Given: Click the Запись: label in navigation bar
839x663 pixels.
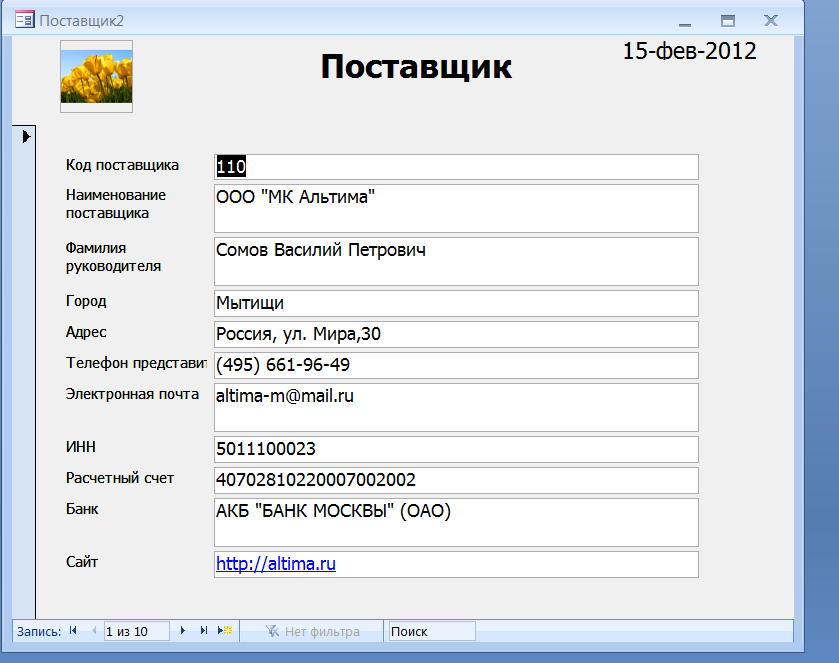Looking at the screenshot, I should 39,631.
